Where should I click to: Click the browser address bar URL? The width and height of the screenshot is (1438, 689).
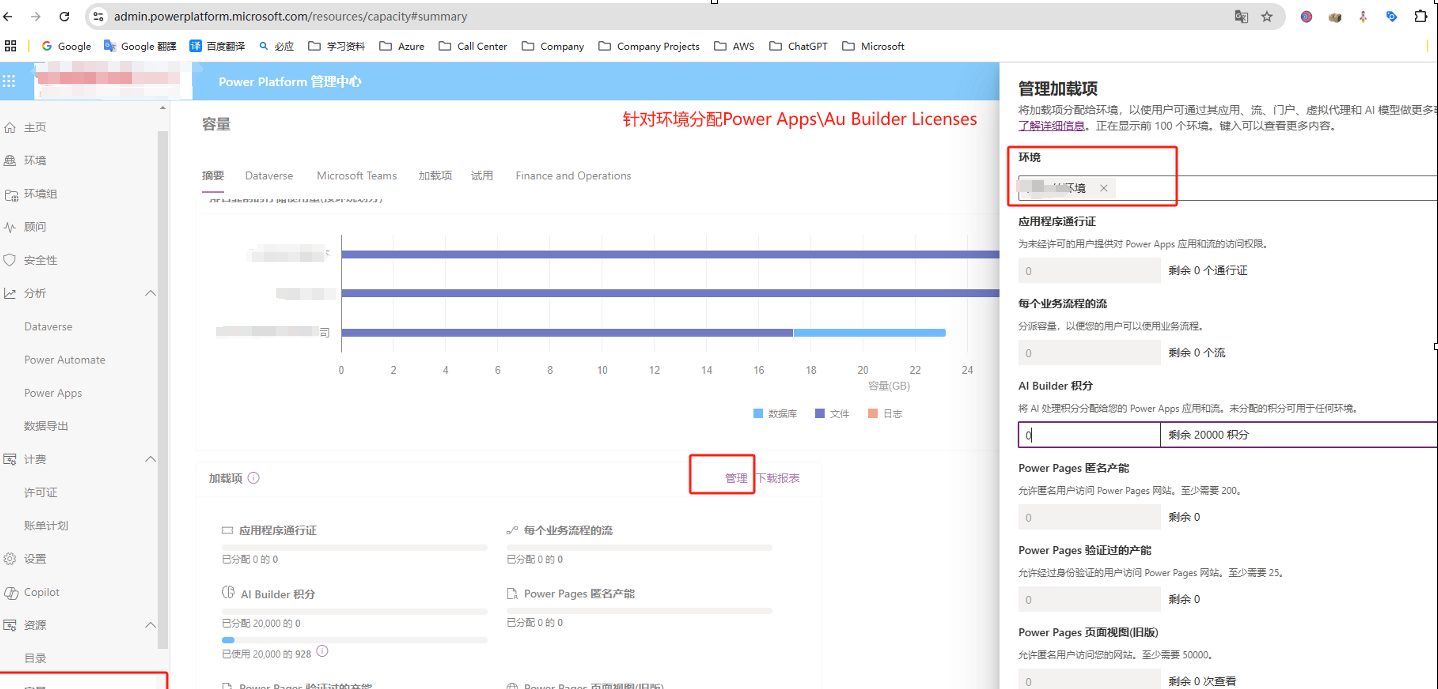pyautogui.click(x=290, y=16)
